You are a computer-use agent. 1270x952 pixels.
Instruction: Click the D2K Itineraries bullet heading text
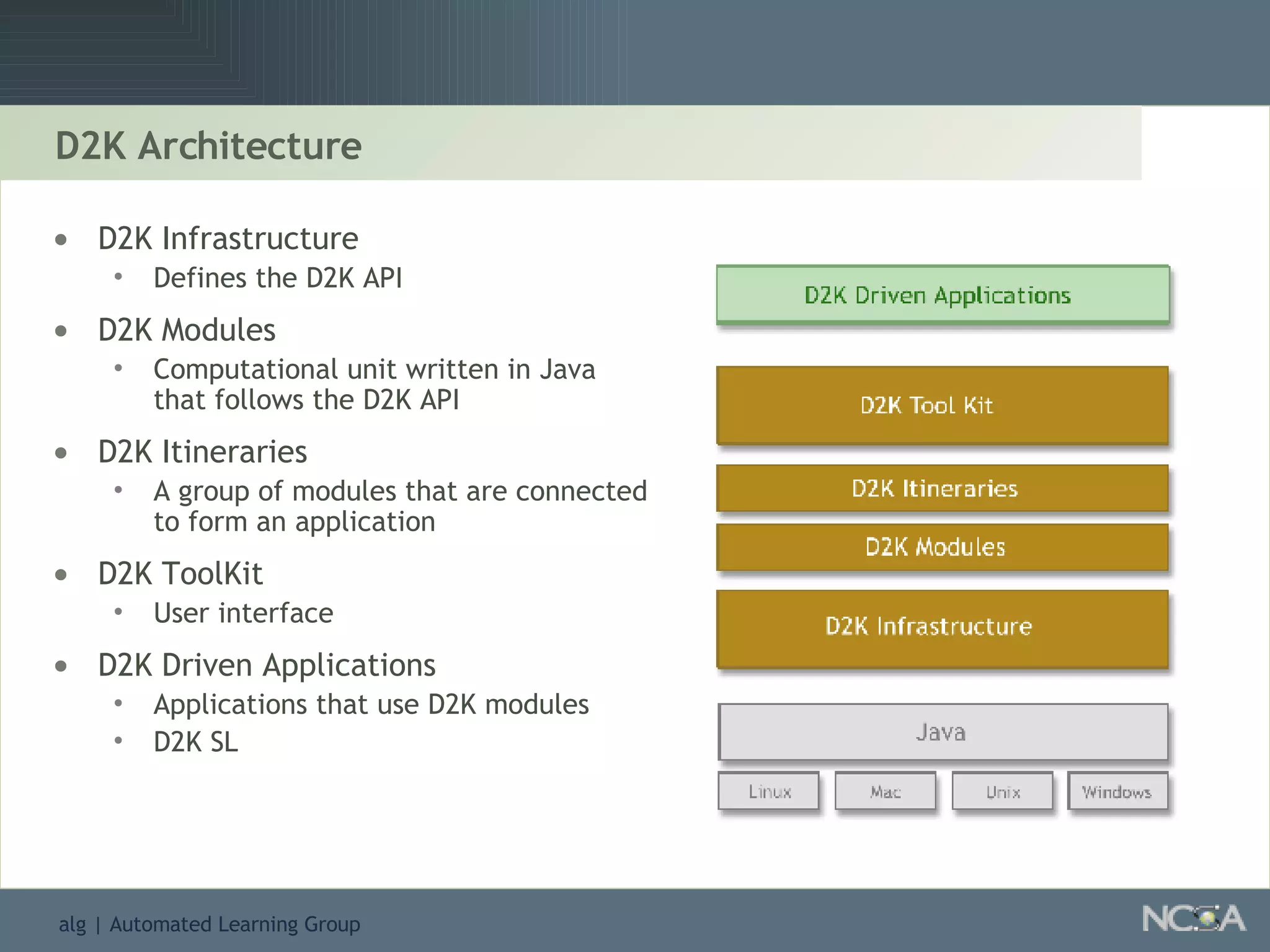202,452
